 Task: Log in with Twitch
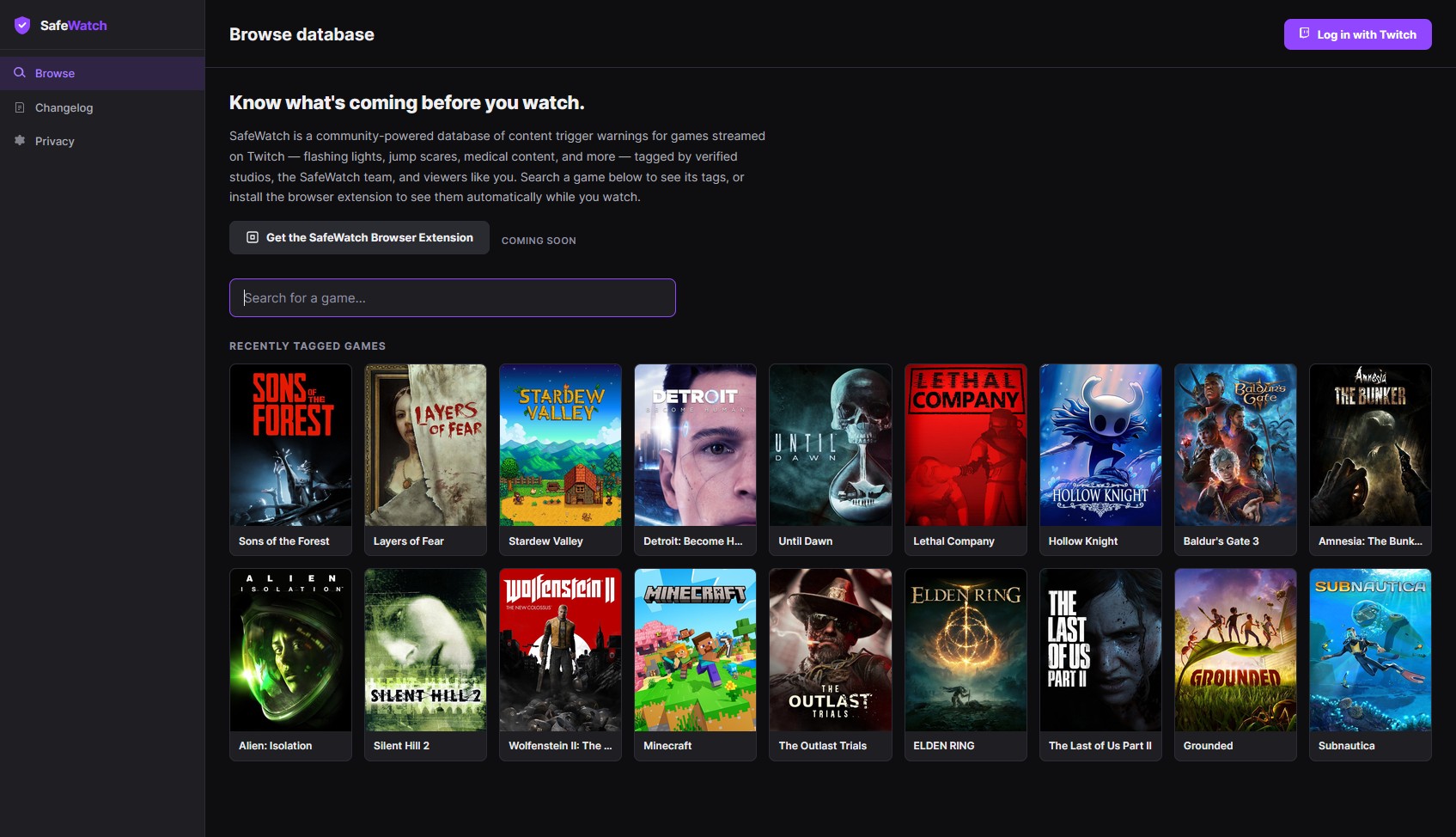pyautogui.click(x=1357, y=34)
